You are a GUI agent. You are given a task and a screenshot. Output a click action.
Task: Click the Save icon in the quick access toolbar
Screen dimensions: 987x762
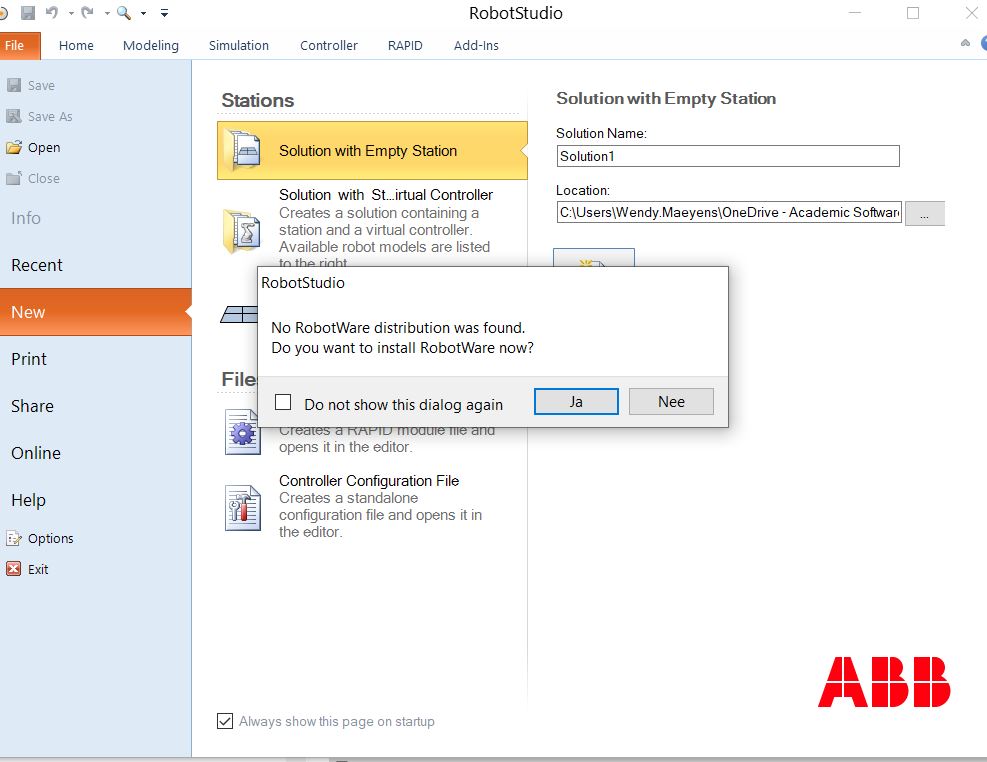pos(28,13)
